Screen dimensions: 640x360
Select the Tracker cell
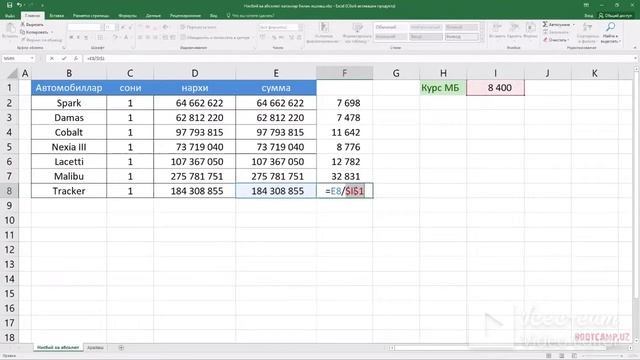69,191
